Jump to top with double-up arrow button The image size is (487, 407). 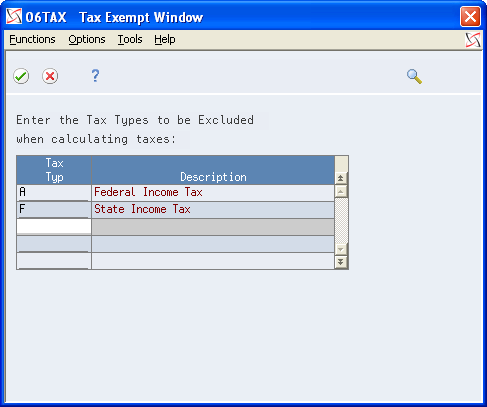[340, 178]
